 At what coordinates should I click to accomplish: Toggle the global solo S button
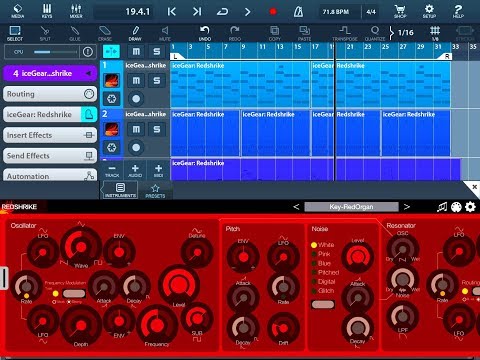(157, 52)
